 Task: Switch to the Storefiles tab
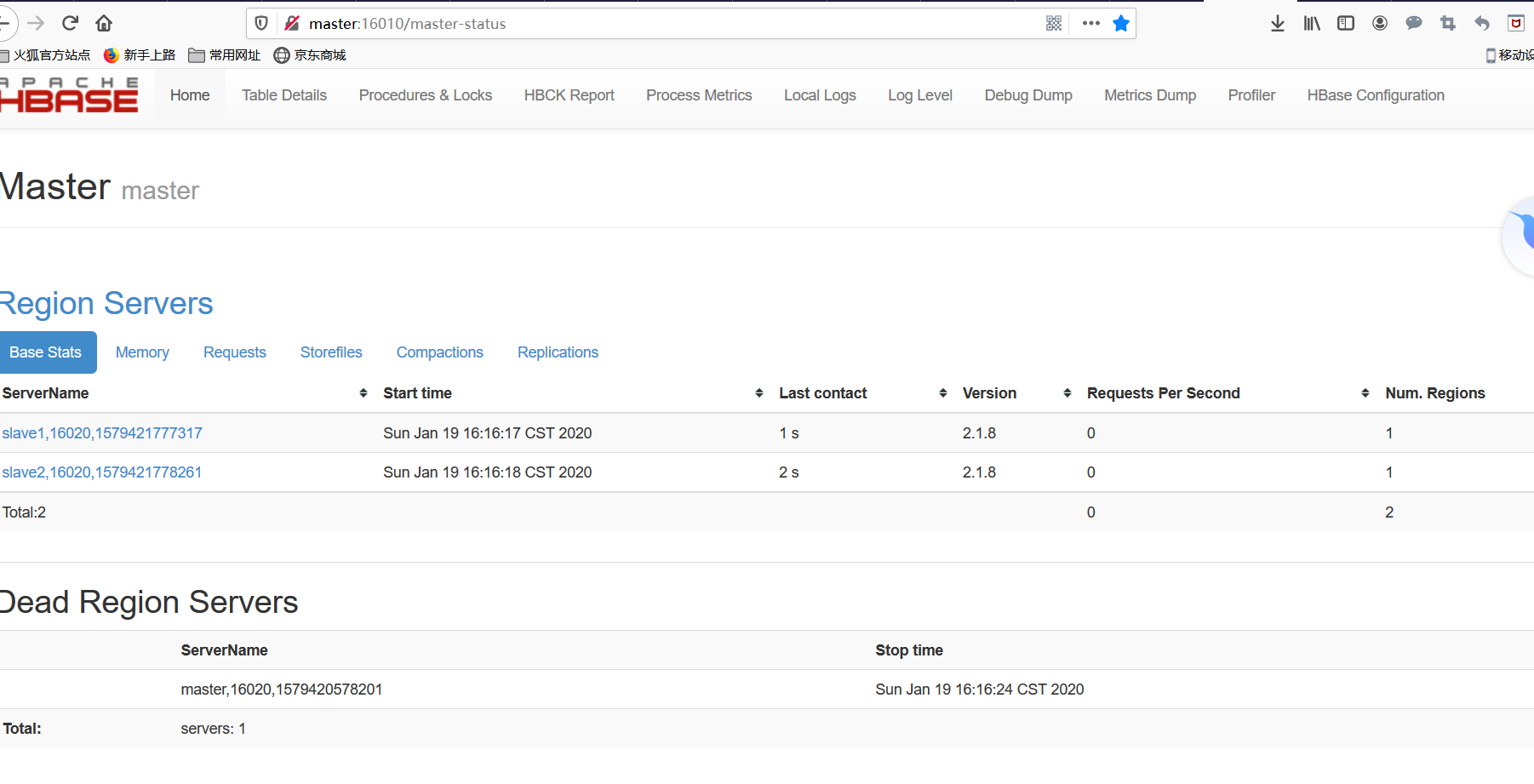pyautogui.click(x=331, y=352)
